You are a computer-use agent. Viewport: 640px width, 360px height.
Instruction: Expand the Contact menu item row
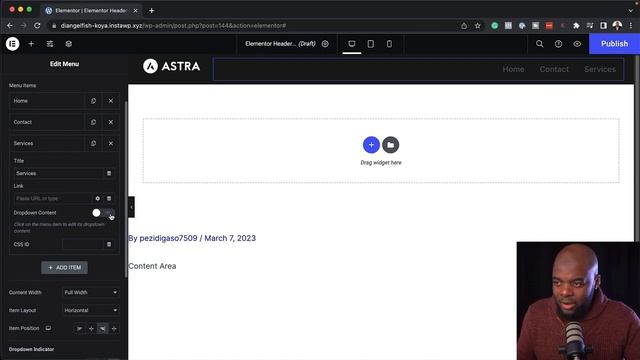[47, 122]
